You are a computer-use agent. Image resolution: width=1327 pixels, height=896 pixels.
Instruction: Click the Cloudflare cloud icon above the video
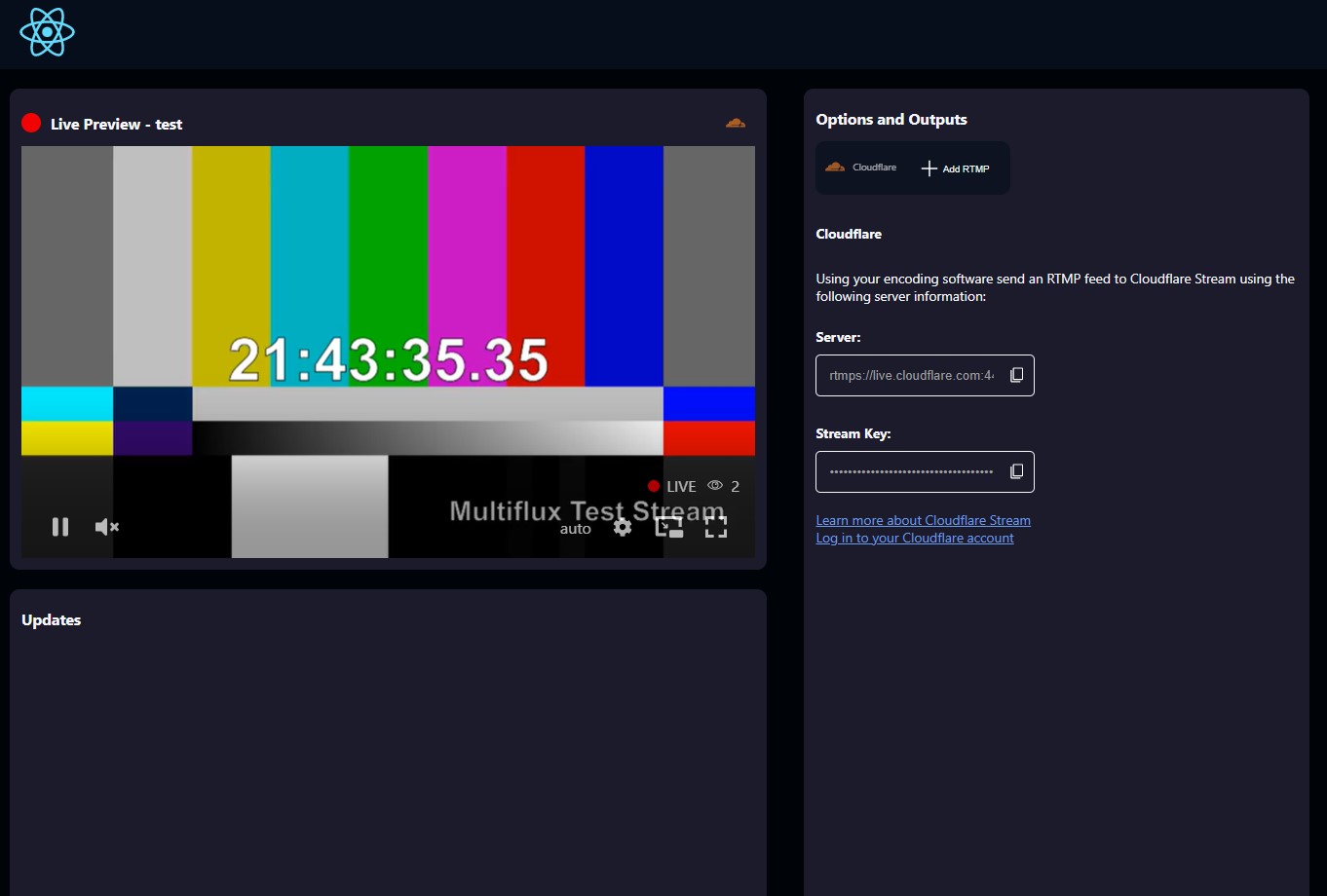tap(736, 123)
